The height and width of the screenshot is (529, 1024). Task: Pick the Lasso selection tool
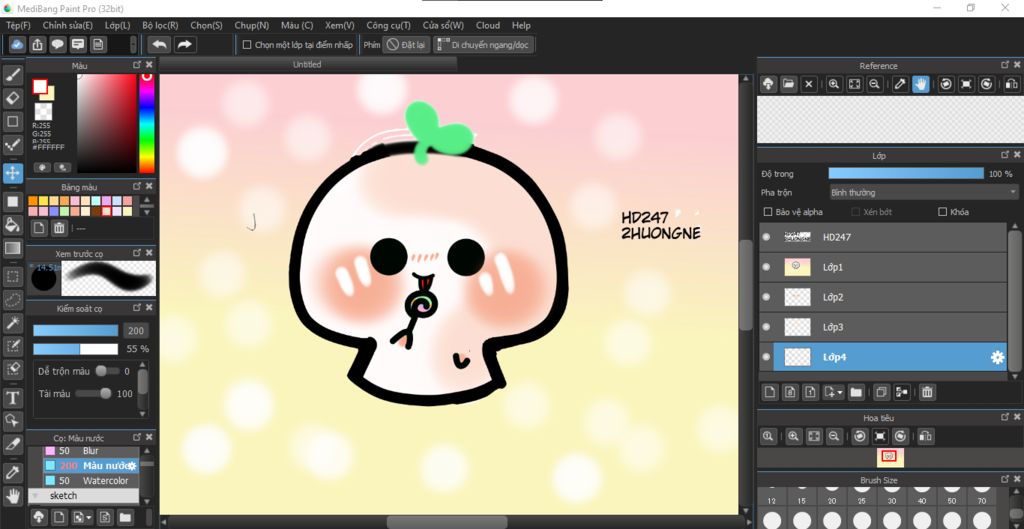pos(12,300)
